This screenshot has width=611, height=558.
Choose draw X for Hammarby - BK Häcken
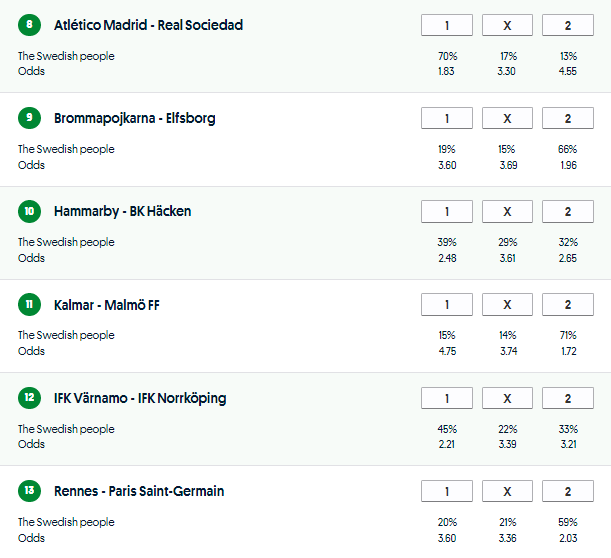click(507, 211)
